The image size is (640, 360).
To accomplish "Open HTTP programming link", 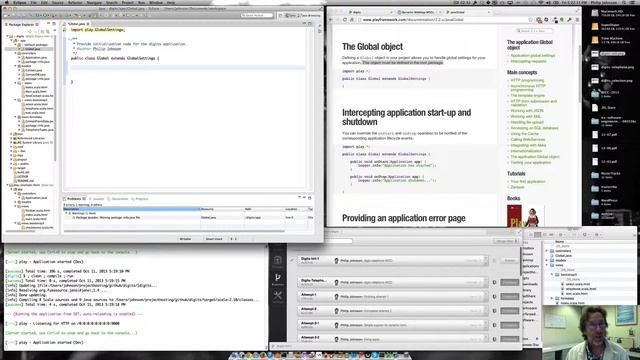I will click(527, 80).
